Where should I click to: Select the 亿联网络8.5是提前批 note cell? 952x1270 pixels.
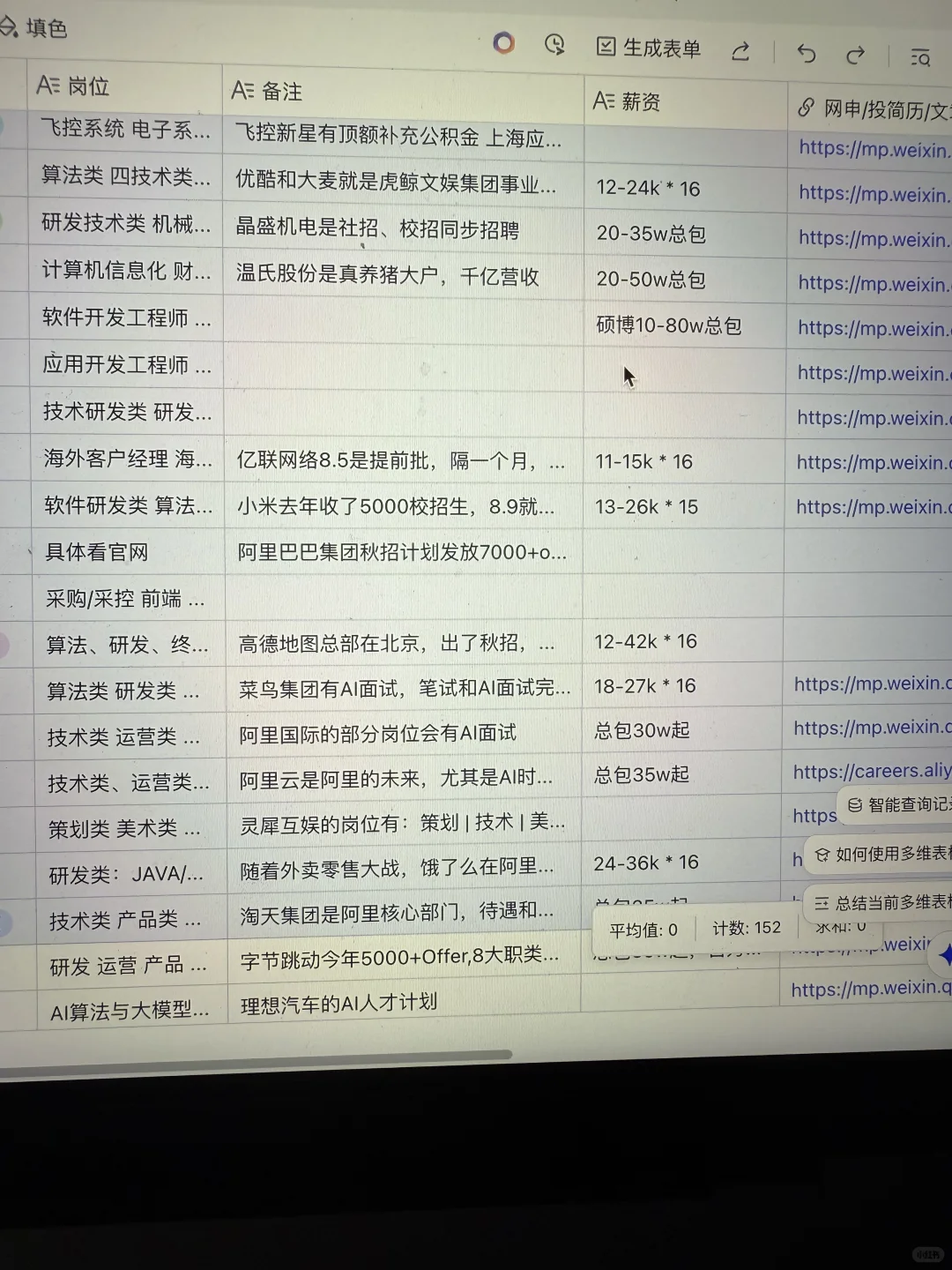point(404,459)
